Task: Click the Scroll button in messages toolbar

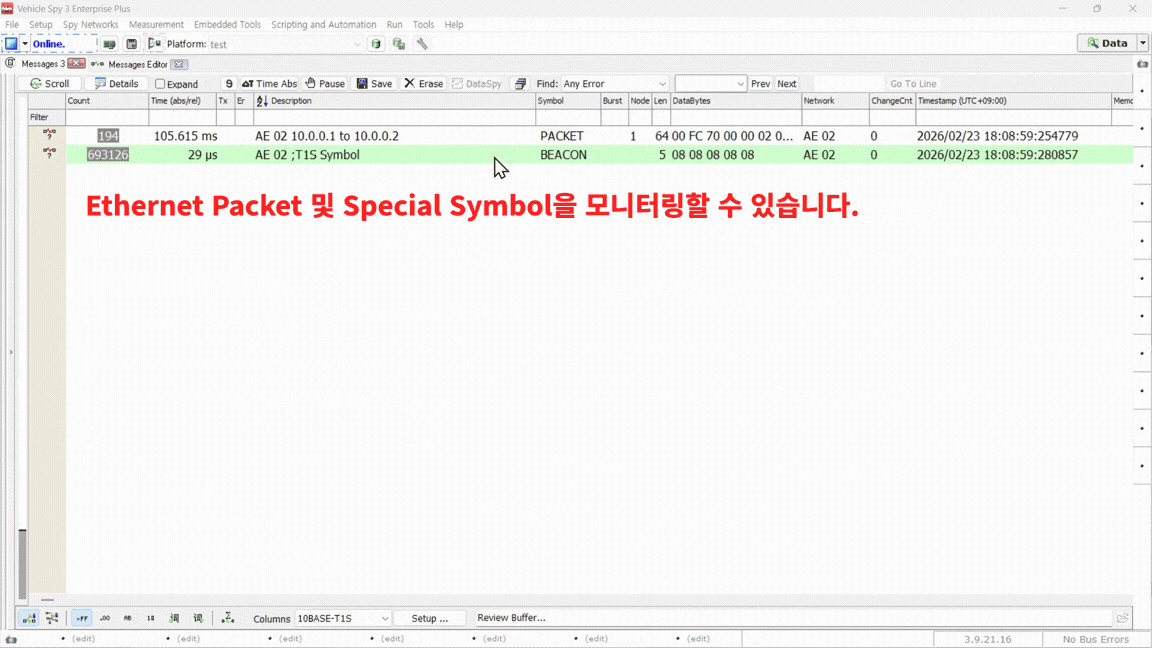Action: [x=49, y=84]
